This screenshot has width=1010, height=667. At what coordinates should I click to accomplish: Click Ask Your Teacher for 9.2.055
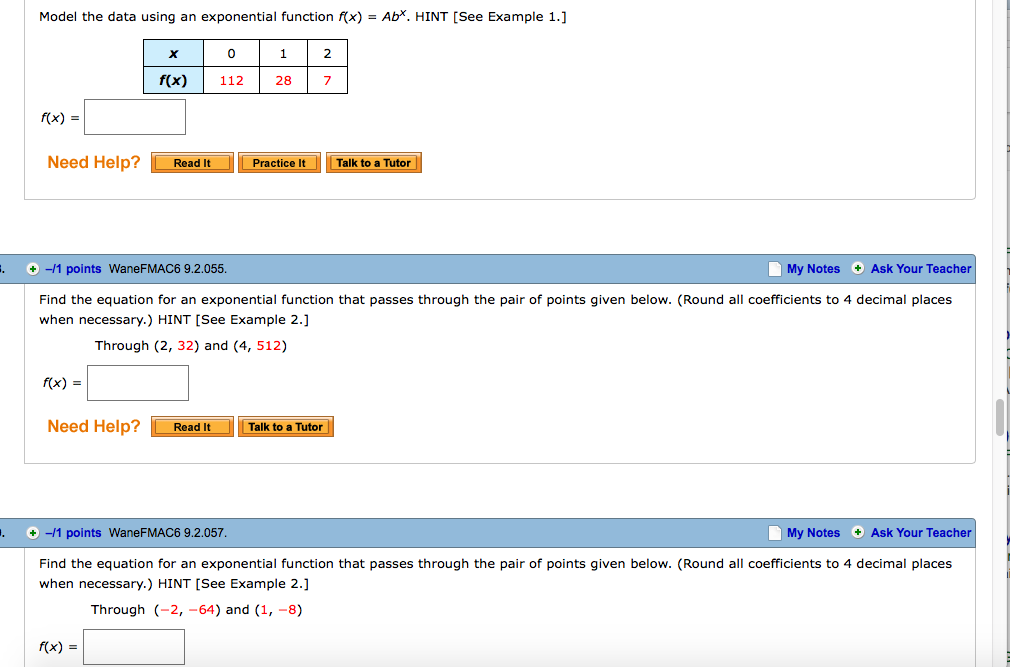point(920,269)
